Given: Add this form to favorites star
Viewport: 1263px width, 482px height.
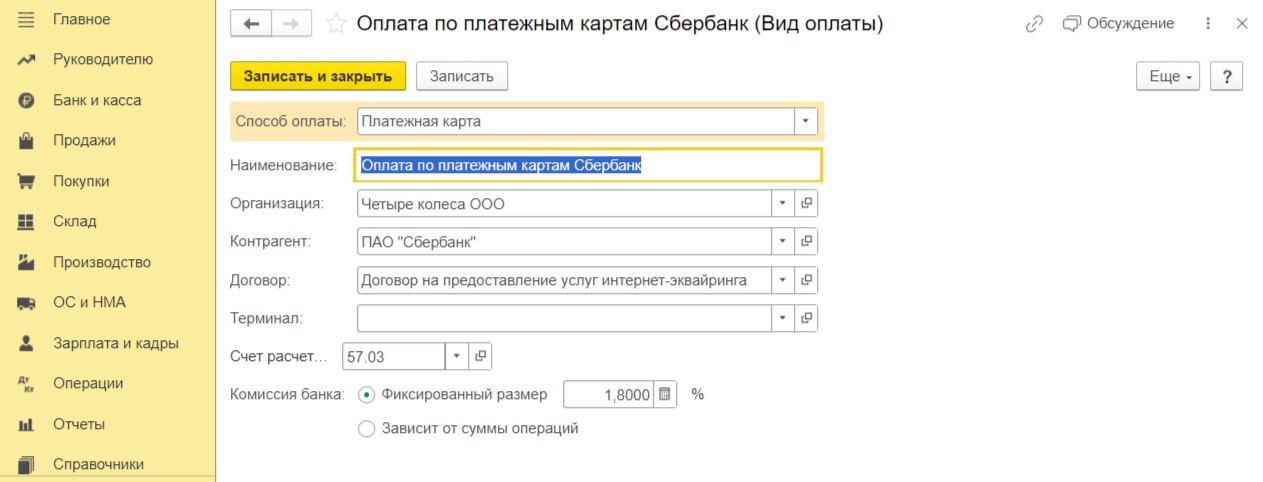Looking at the screenshot, I should coord(337,23).
